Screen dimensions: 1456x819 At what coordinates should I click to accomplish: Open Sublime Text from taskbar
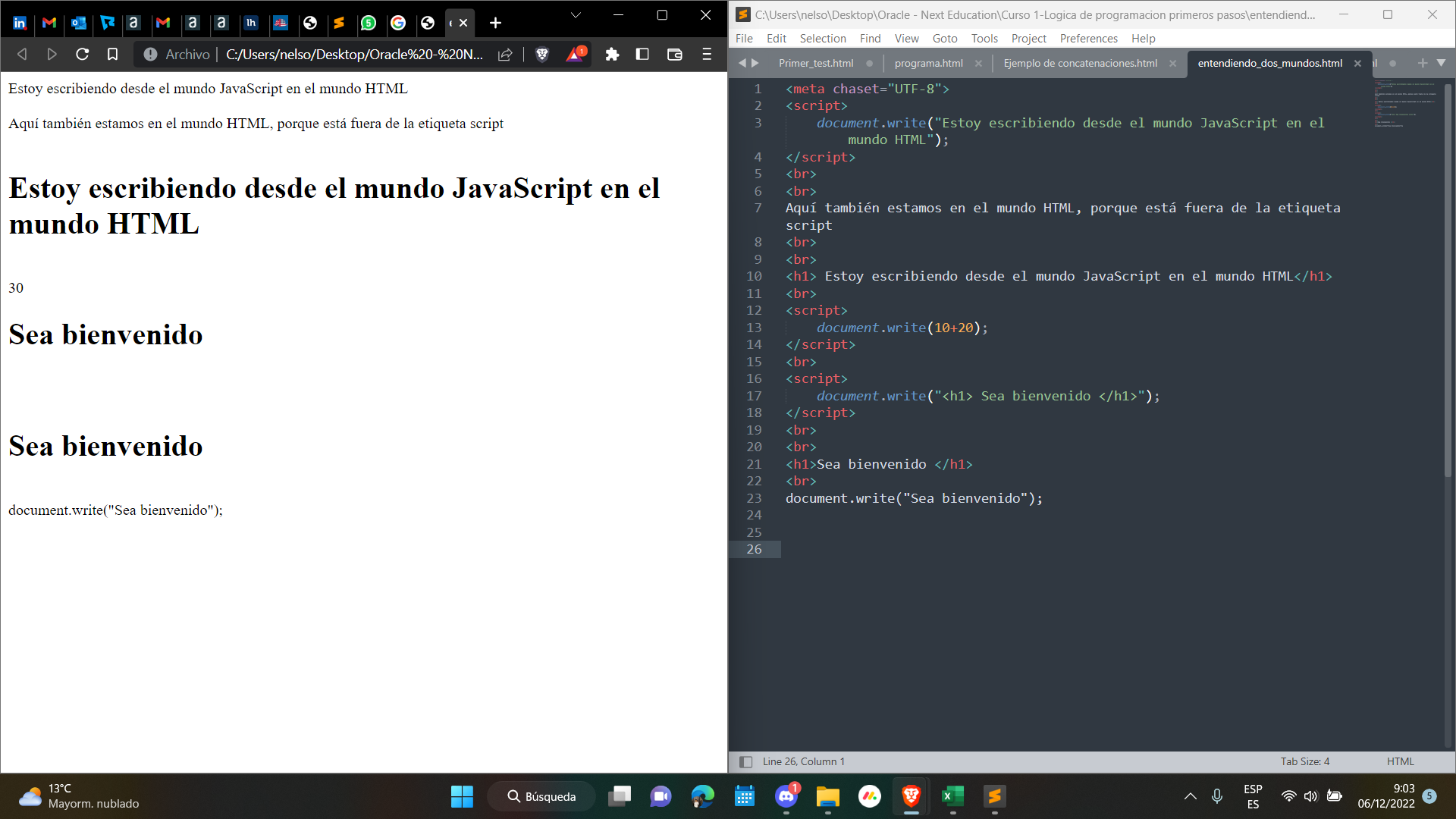pyautogui.click(x=994, y=796)
